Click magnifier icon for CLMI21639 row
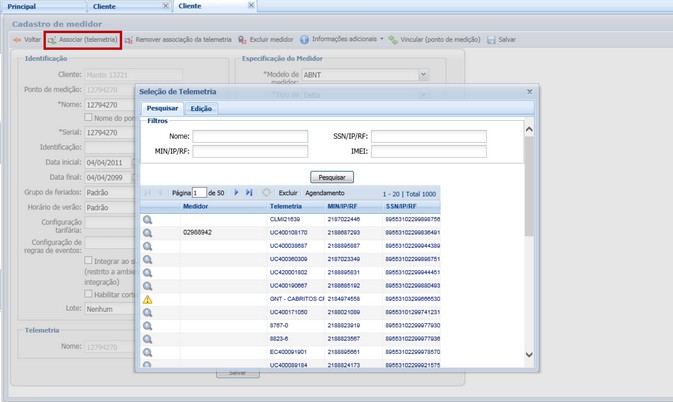 147,219
